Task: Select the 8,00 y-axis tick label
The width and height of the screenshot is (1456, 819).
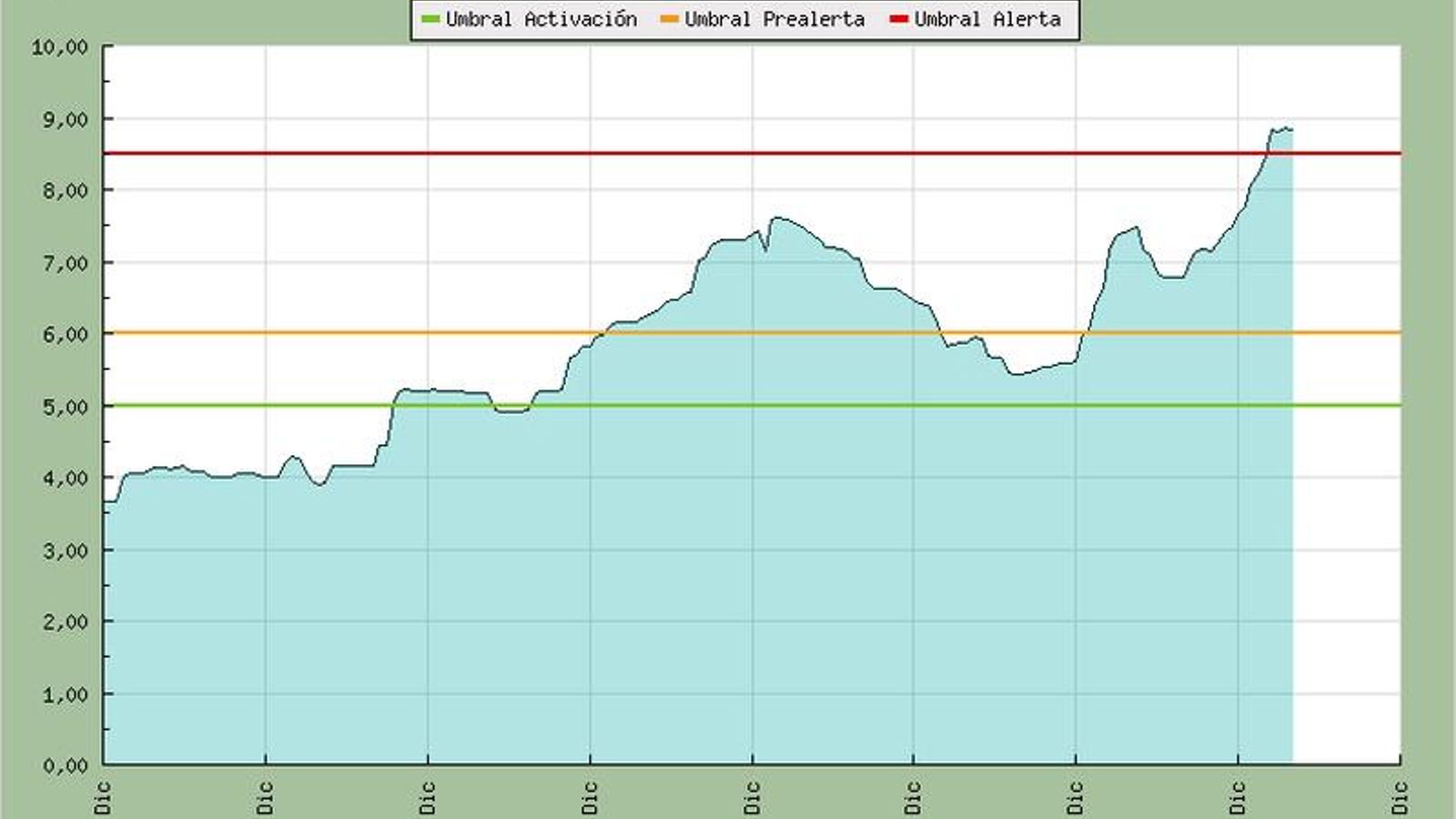Action: [65, 190]
